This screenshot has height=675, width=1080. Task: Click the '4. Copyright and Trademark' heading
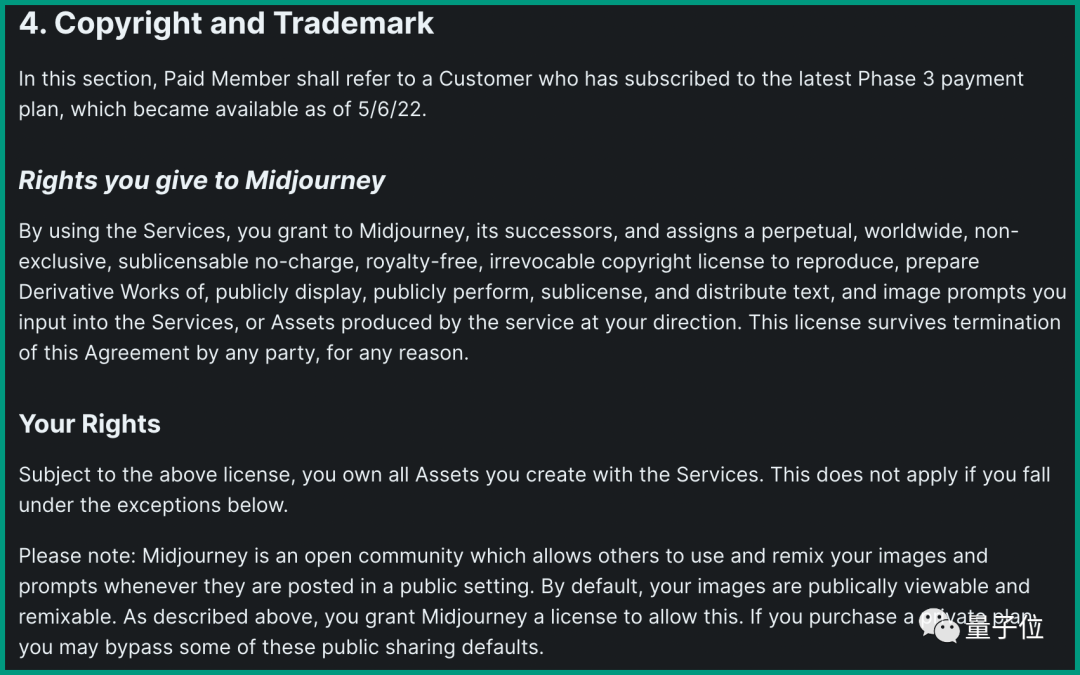click(227, 25)
